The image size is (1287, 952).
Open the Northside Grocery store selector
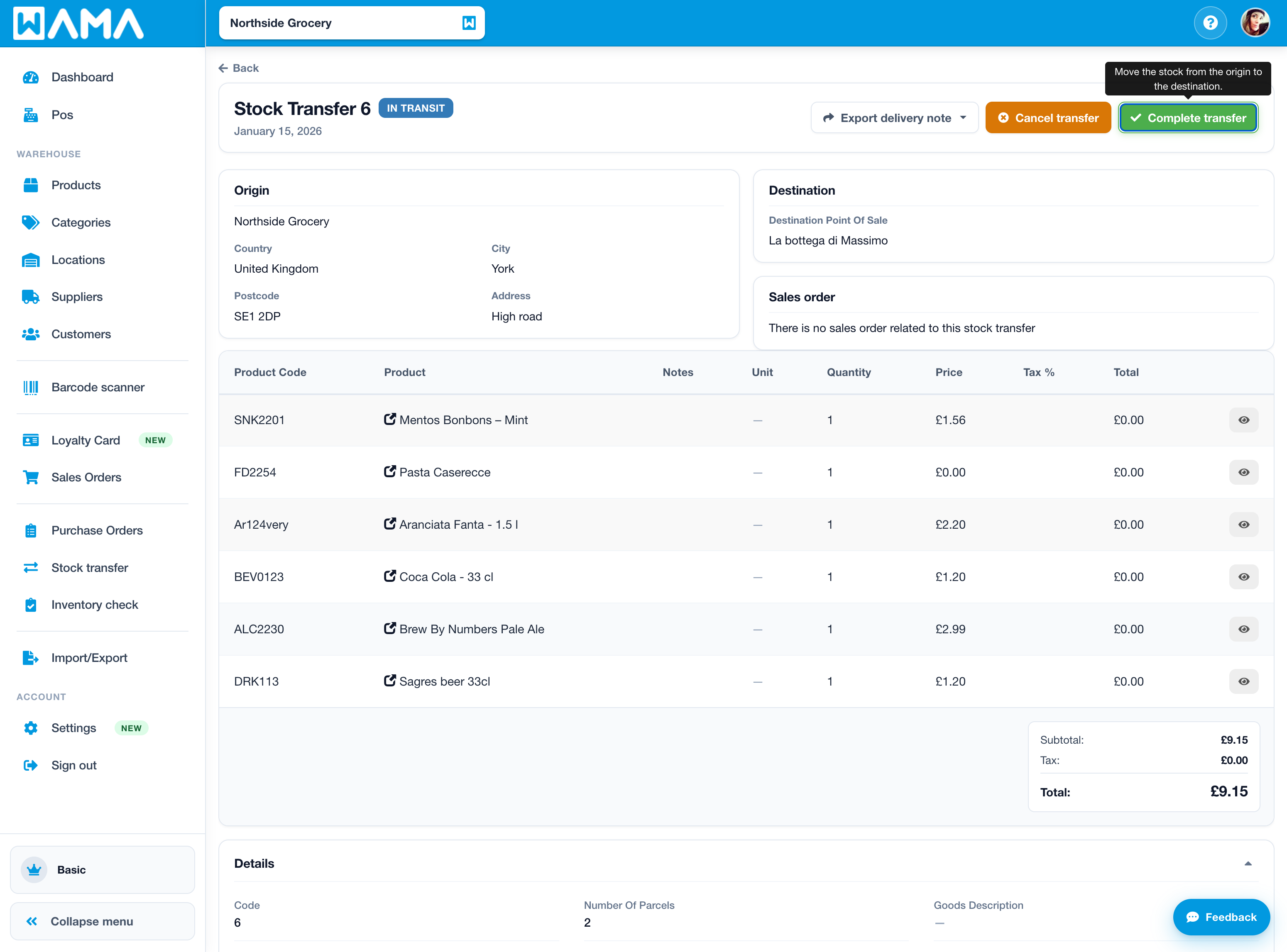[352, 23]
